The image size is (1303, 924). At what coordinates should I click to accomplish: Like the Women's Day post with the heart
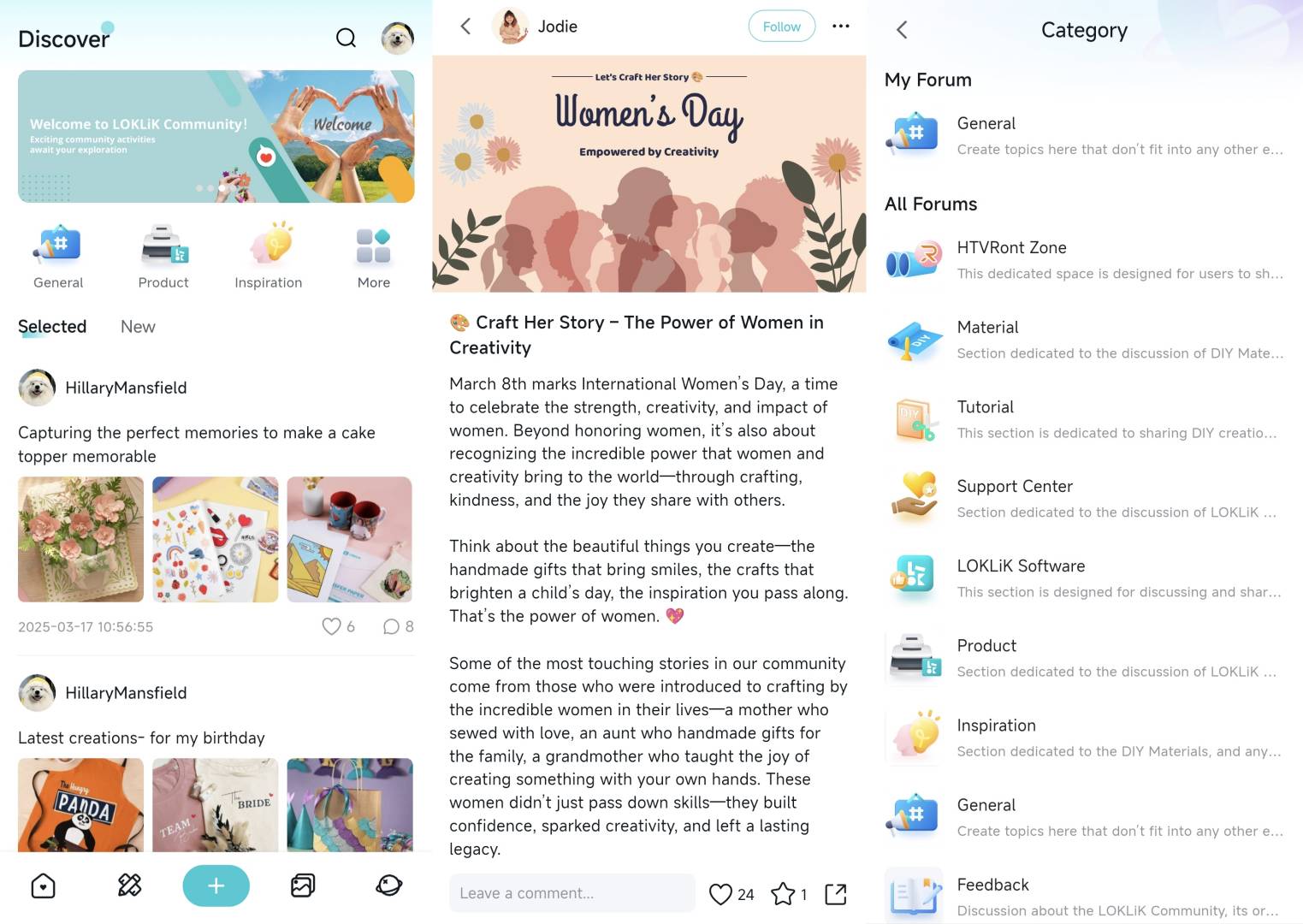(x=720, y=894)
